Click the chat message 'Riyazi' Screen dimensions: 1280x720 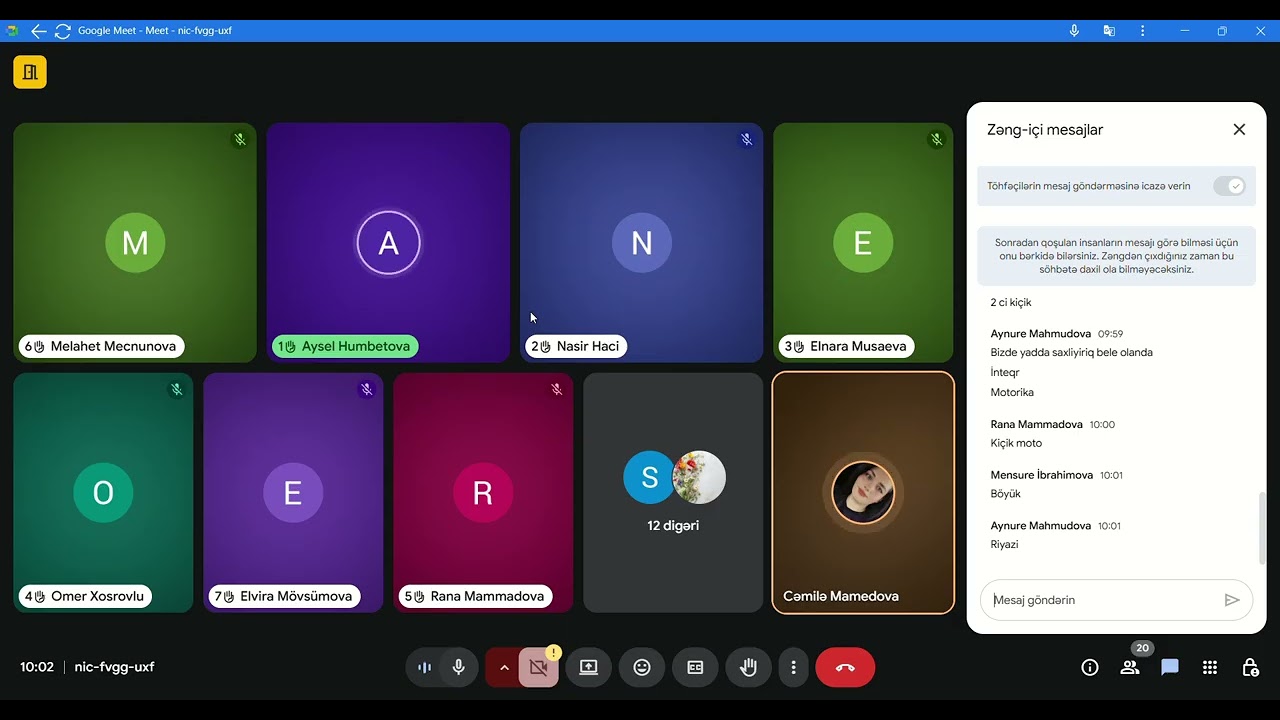pyautogui.click(x=1004, y=545)
